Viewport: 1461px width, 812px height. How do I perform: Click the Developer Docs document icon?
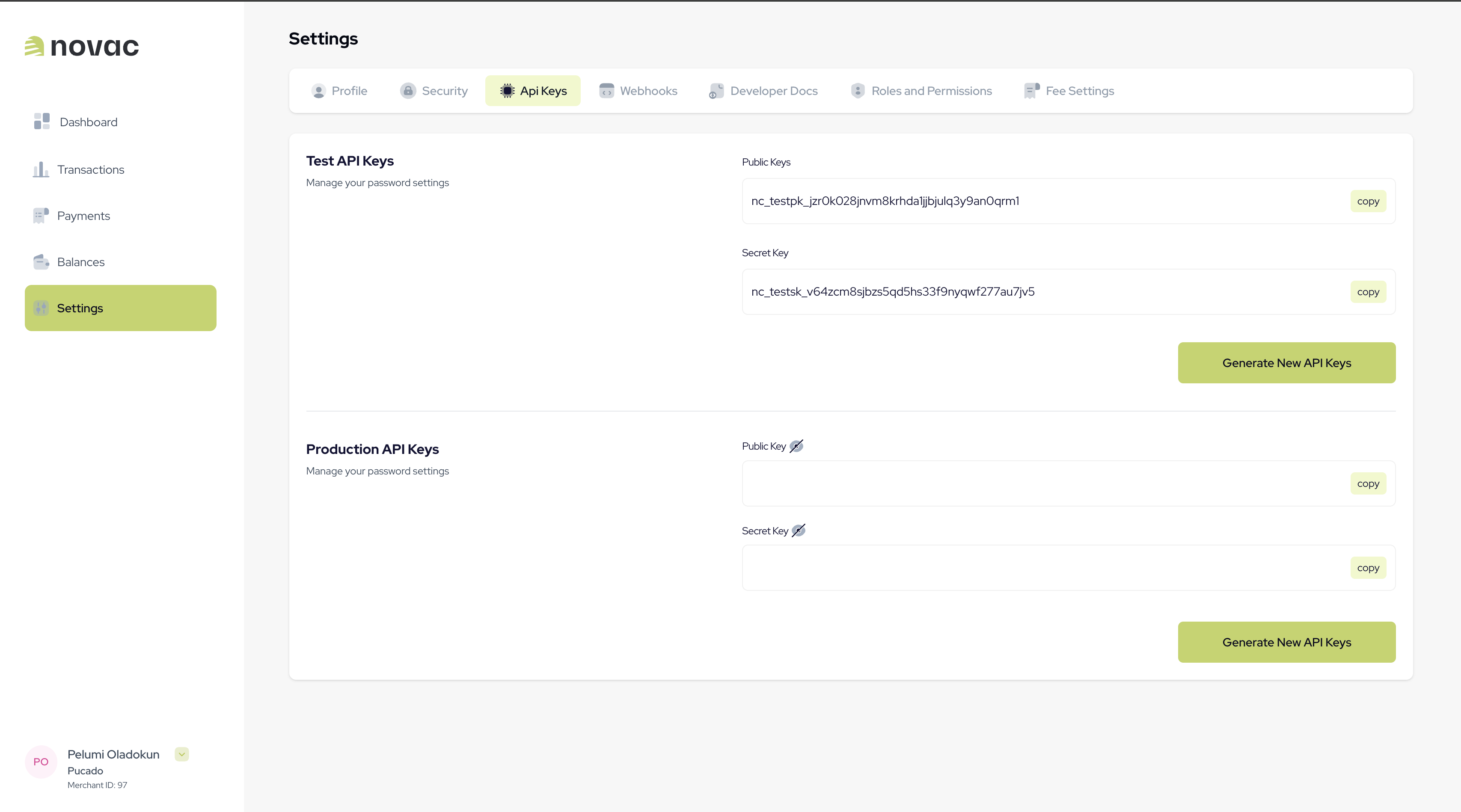[716, 91]
